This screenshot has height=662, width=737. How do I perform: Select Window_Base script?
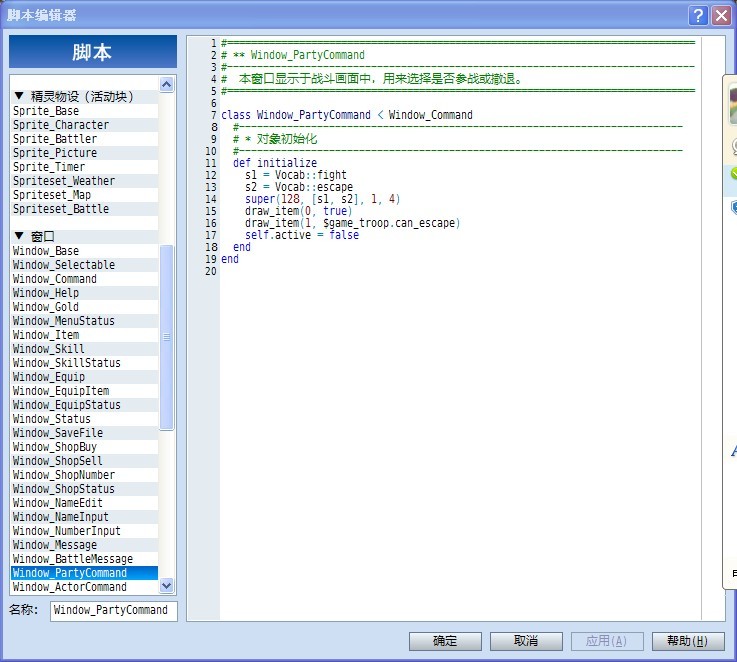tap(85, 251)
